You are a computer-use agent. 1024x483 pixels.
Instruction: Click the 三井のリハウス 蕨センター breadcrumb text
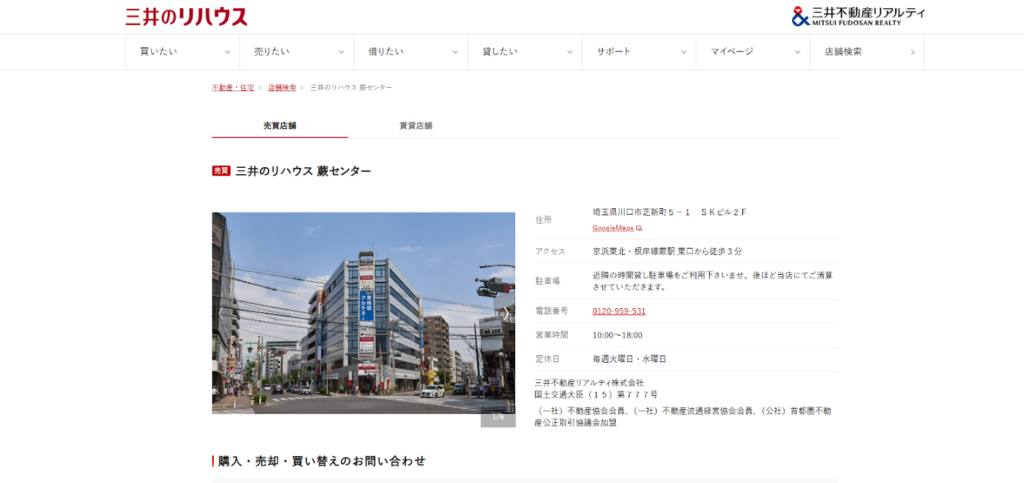pos(351,87)
